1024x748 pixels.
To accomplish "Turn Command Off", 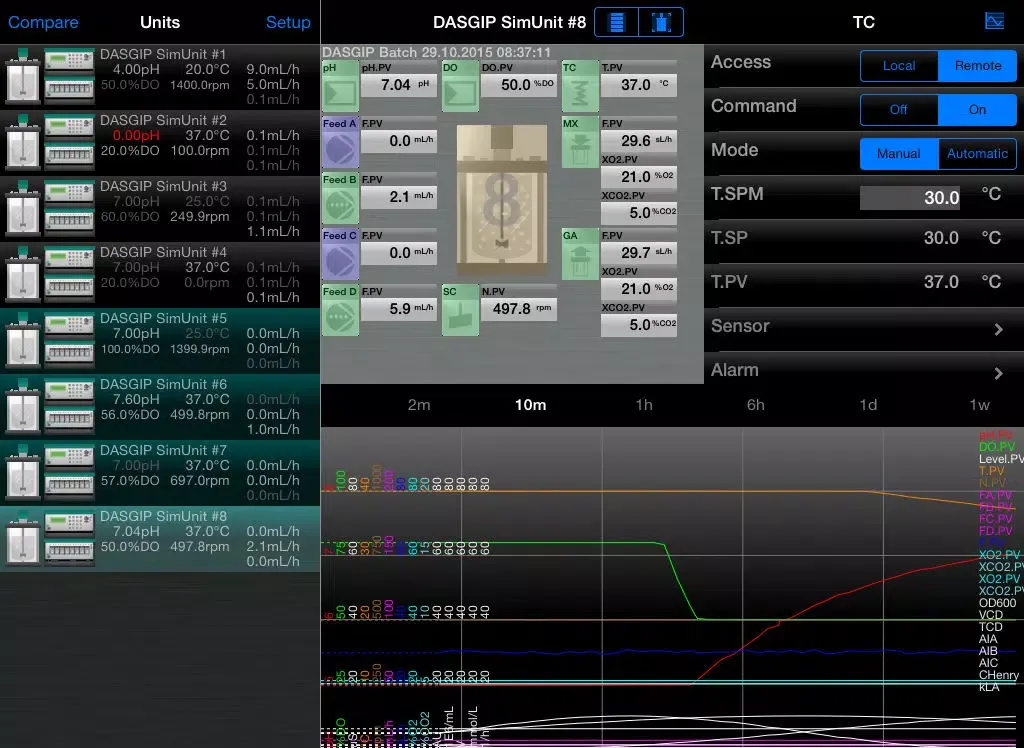I will tap(899, 110).
